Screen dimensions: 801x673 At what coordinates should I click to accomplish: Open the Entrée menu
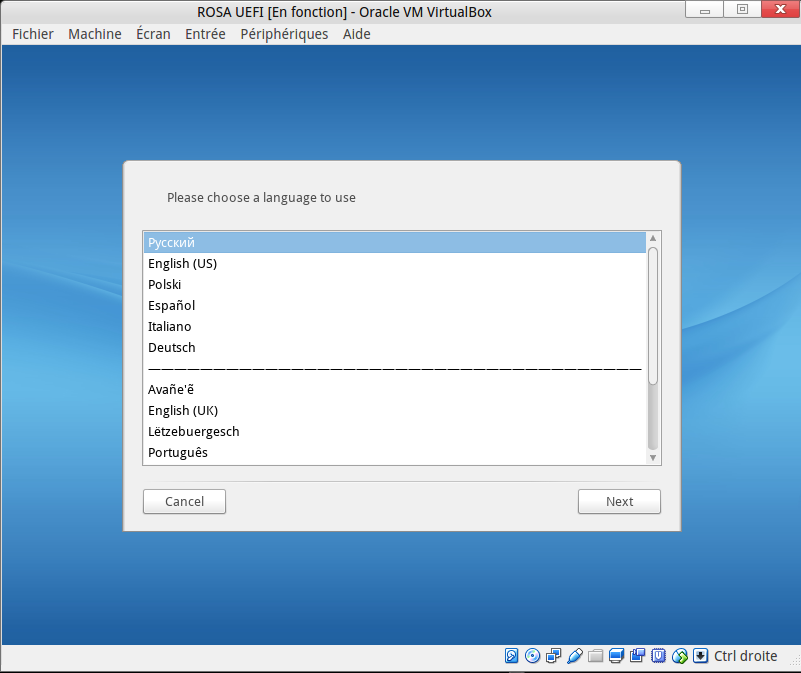[205, 34]
